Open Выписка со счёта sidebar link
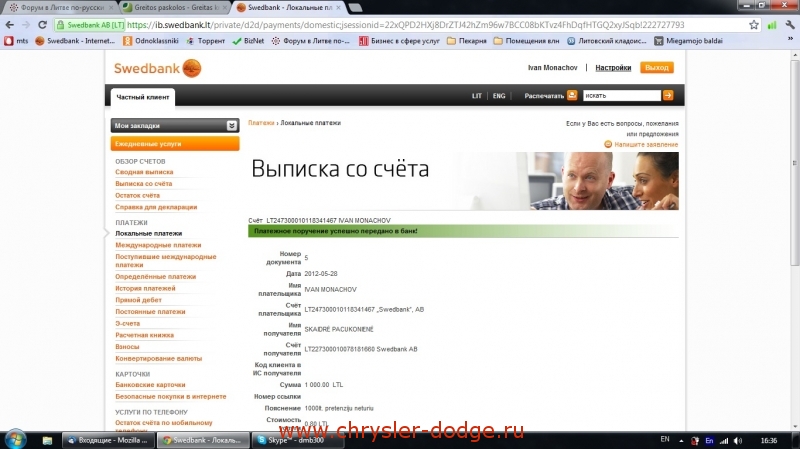 [144, 184]
